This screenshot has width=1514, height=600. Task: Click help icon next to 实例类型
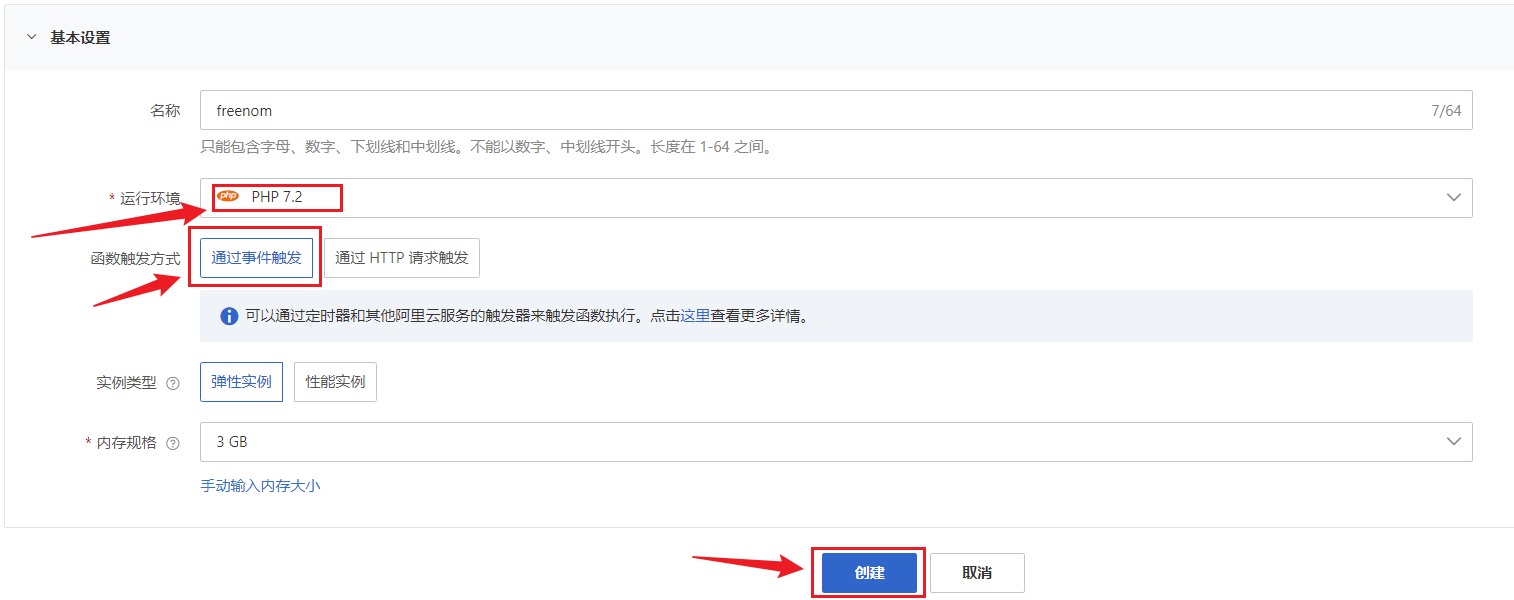173,383
